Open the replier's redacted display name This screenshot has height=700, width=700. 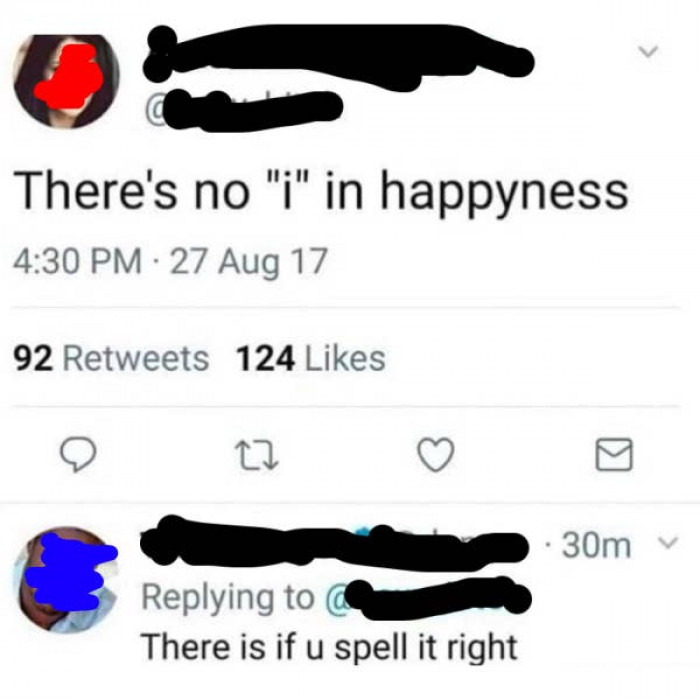pyautogui.click(x=334, y=544)
